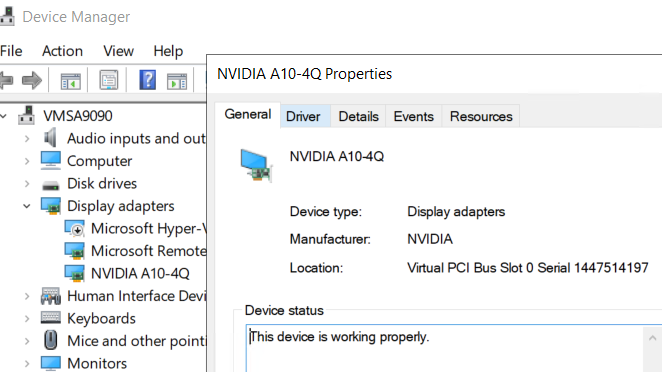Click the NVIDIA A10-4Q tree icon
This screenshot has width=662, height=372.
pos(74,273)
